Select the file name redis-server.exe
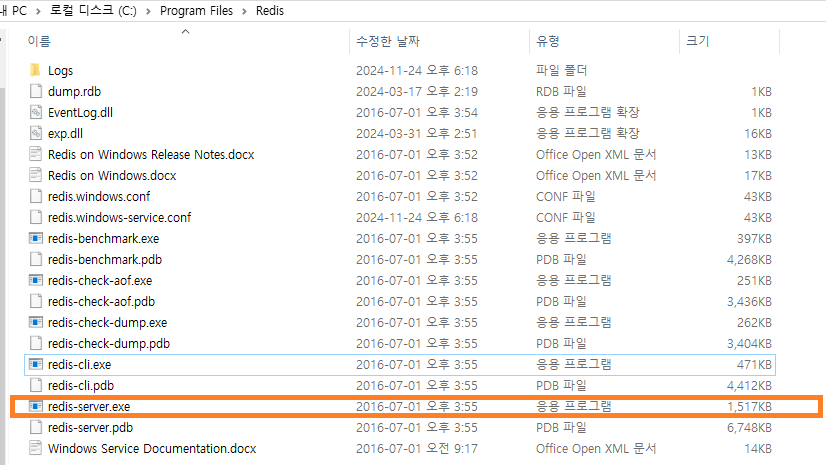This screenshot has height=465, width=826. coord(89,407)
